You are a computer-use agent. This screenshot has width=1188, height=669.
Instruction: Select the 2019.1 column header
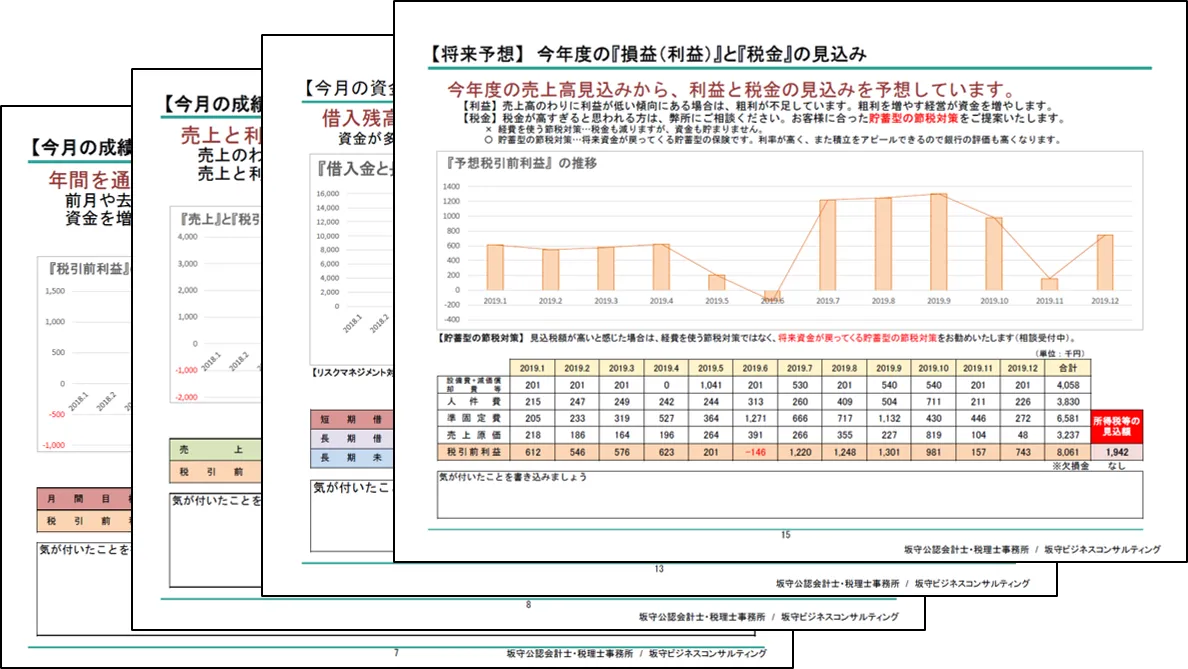[x=531, y=369]
